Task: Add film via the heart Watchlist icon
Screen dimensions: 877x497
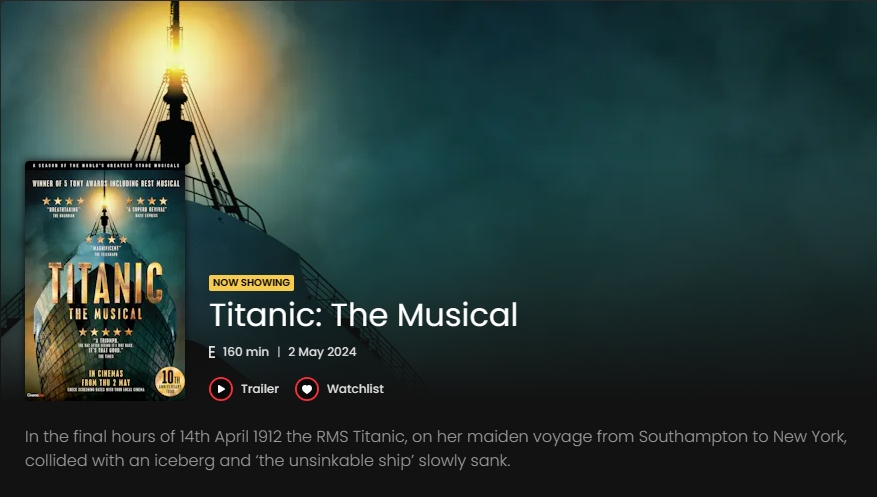Action: (307, 389)
